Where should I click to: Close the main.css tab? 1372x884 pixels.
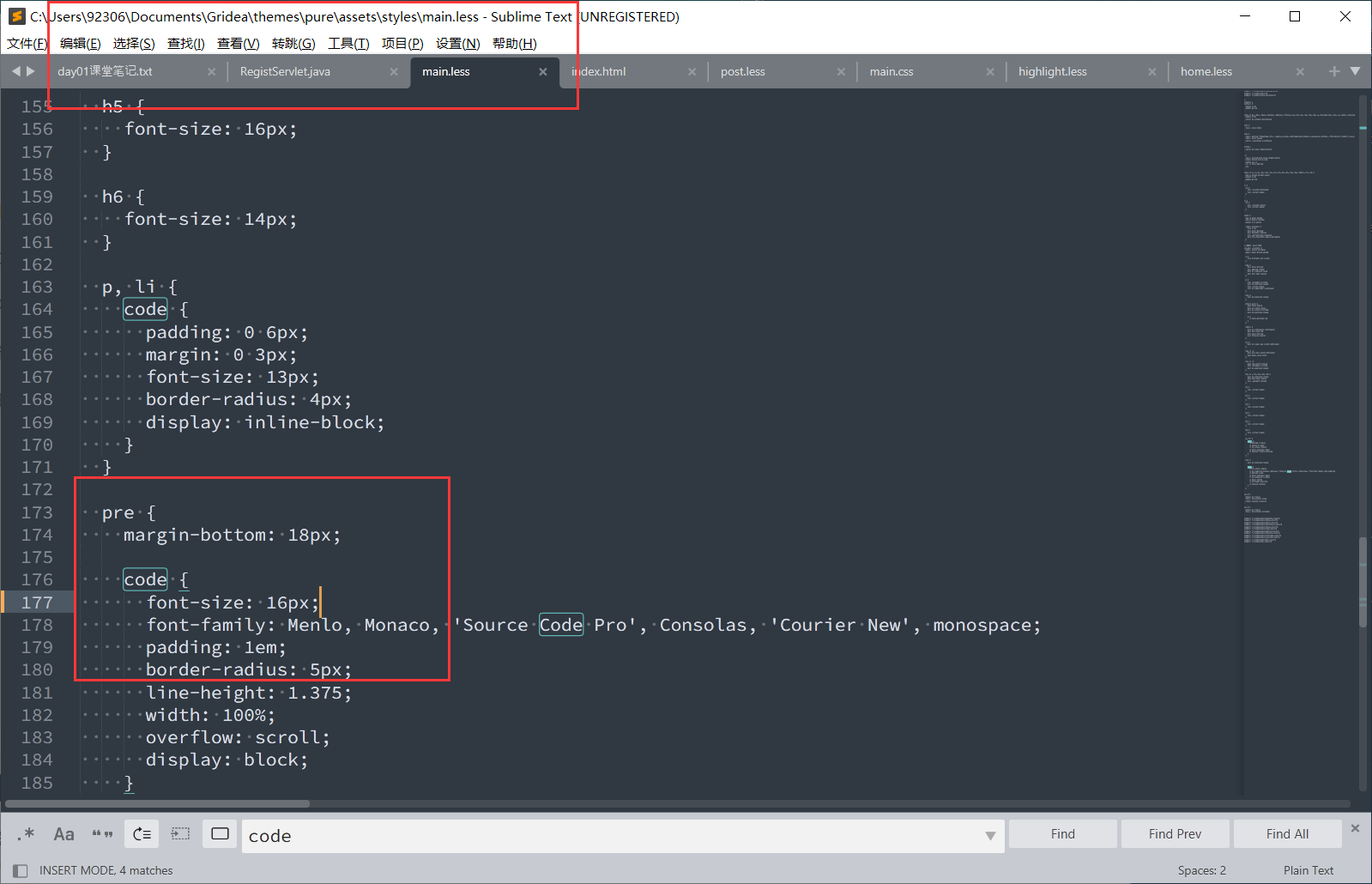(x=990, y=72)
